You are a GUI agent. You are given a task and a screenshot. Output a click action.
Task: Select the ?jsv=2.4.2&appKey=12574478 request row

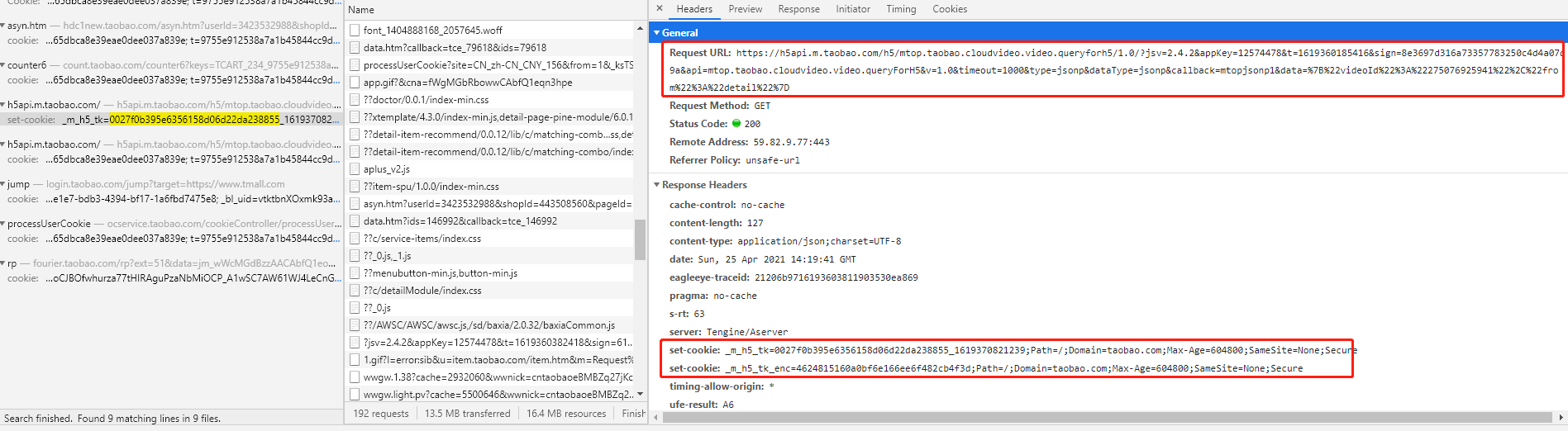click(490, 342)
